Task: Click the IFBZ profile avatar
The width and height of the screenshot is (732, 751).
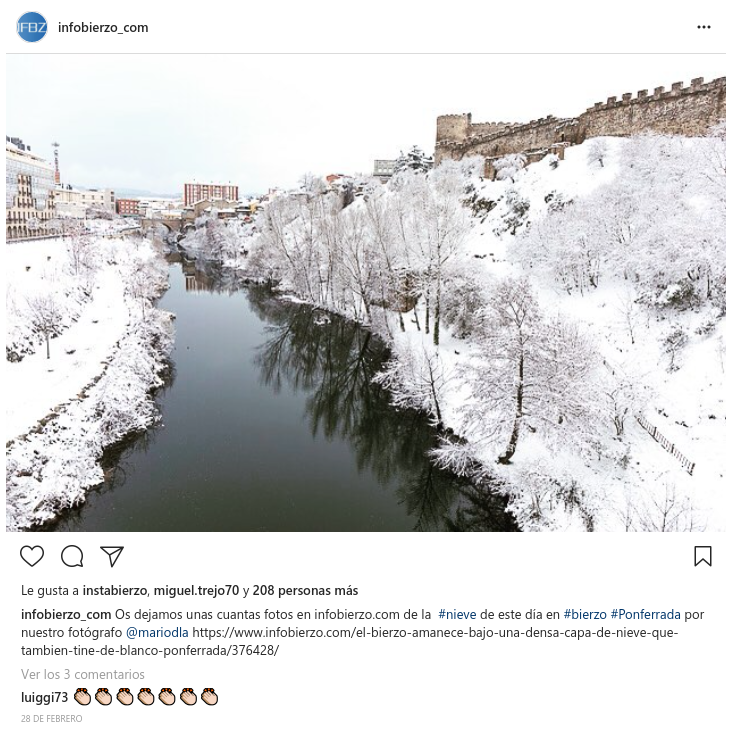Action: 32,27
